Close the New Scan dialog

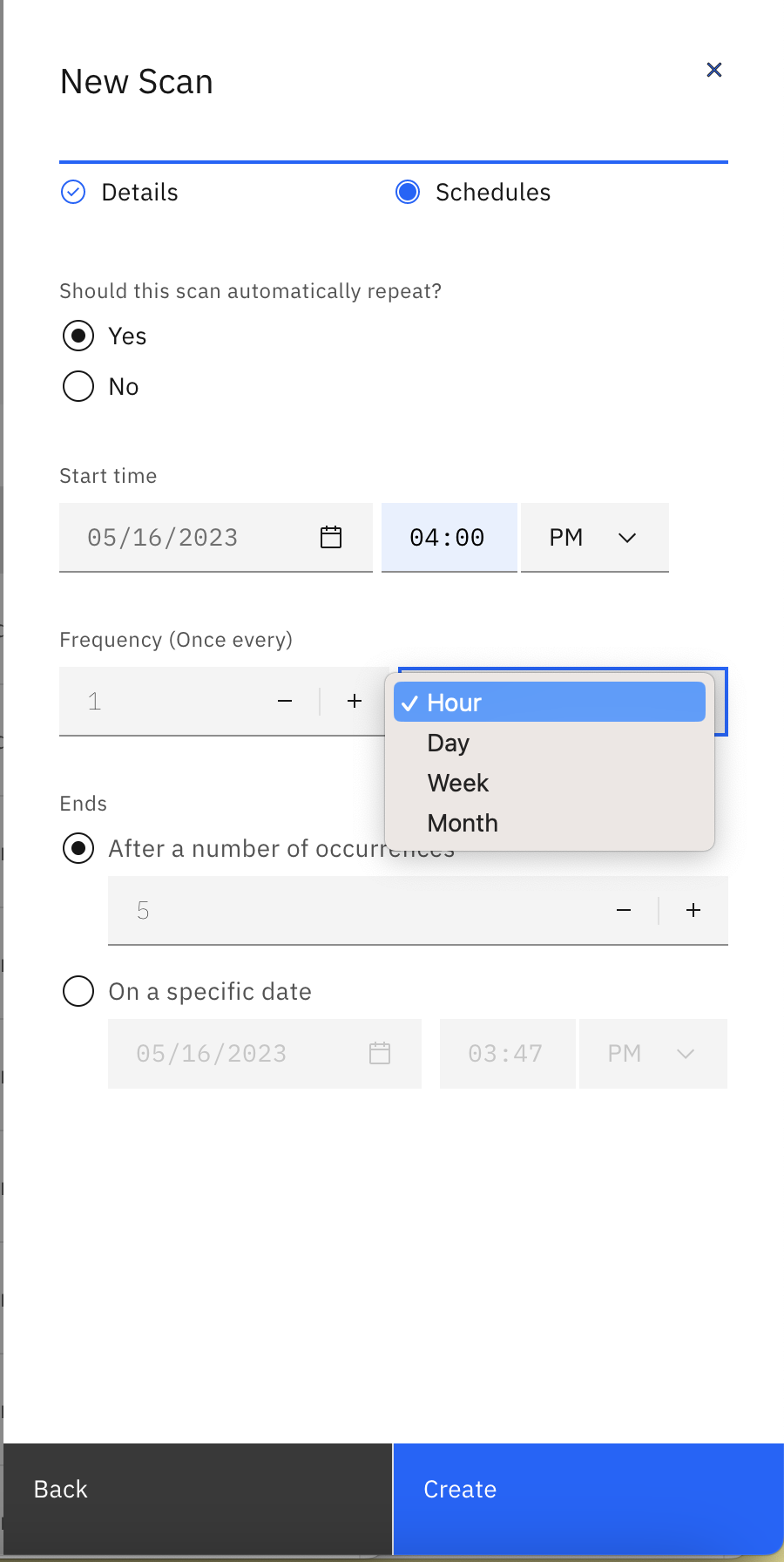(714, 70)
